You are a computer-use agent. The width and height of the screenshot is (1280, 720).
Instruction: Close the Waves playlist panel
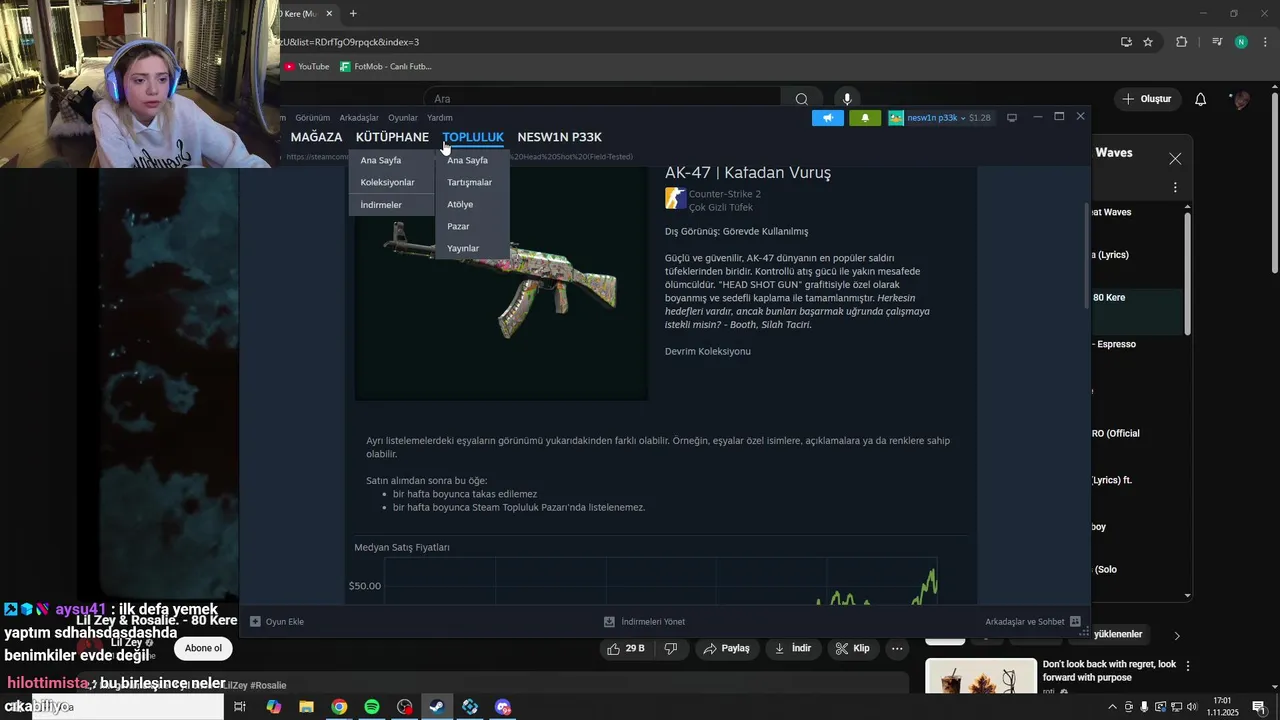pyautogui.click(x=1175, y=159)
